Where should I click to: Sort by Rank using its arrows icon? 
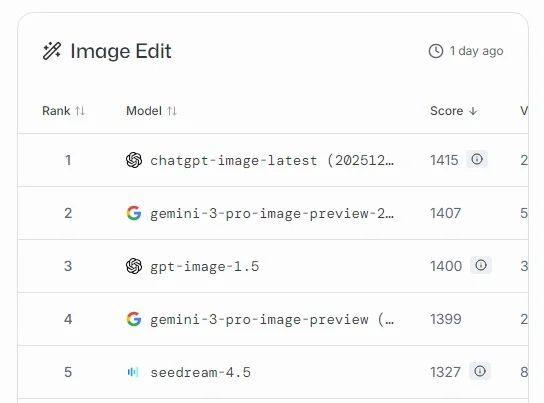[x=80, y=111]
